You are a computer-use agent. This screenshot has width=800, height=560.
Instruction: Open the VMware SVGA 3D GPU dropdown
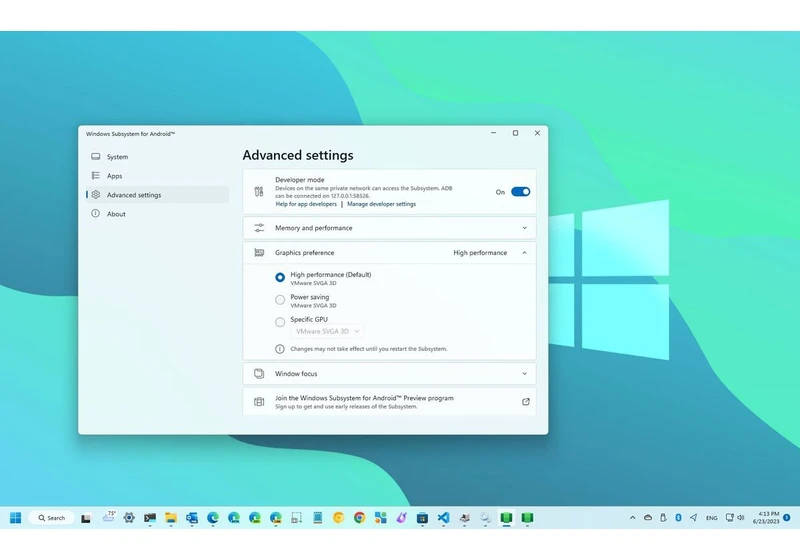tap(328, 332)
